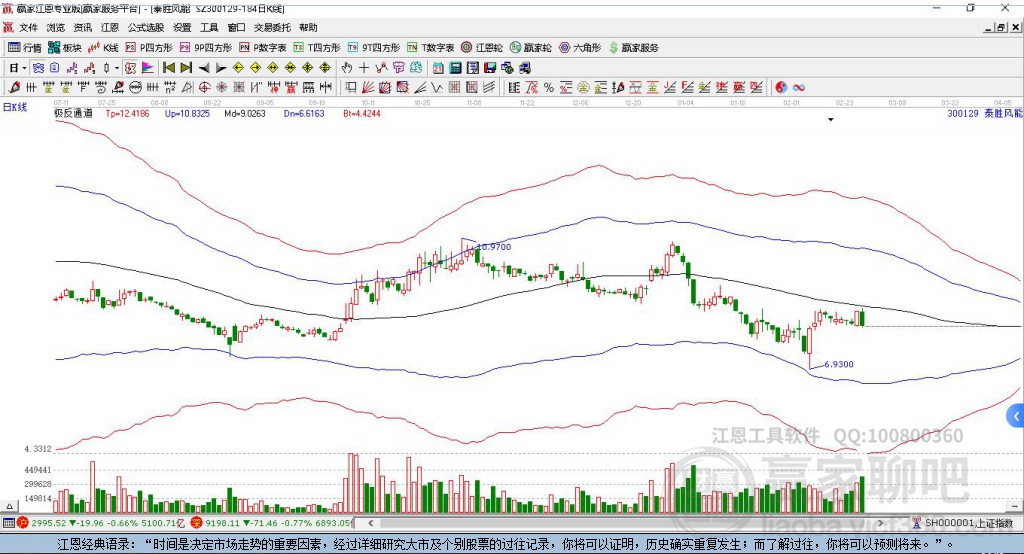
Task: Click the 板块 sector button
Action: [64, 48]
